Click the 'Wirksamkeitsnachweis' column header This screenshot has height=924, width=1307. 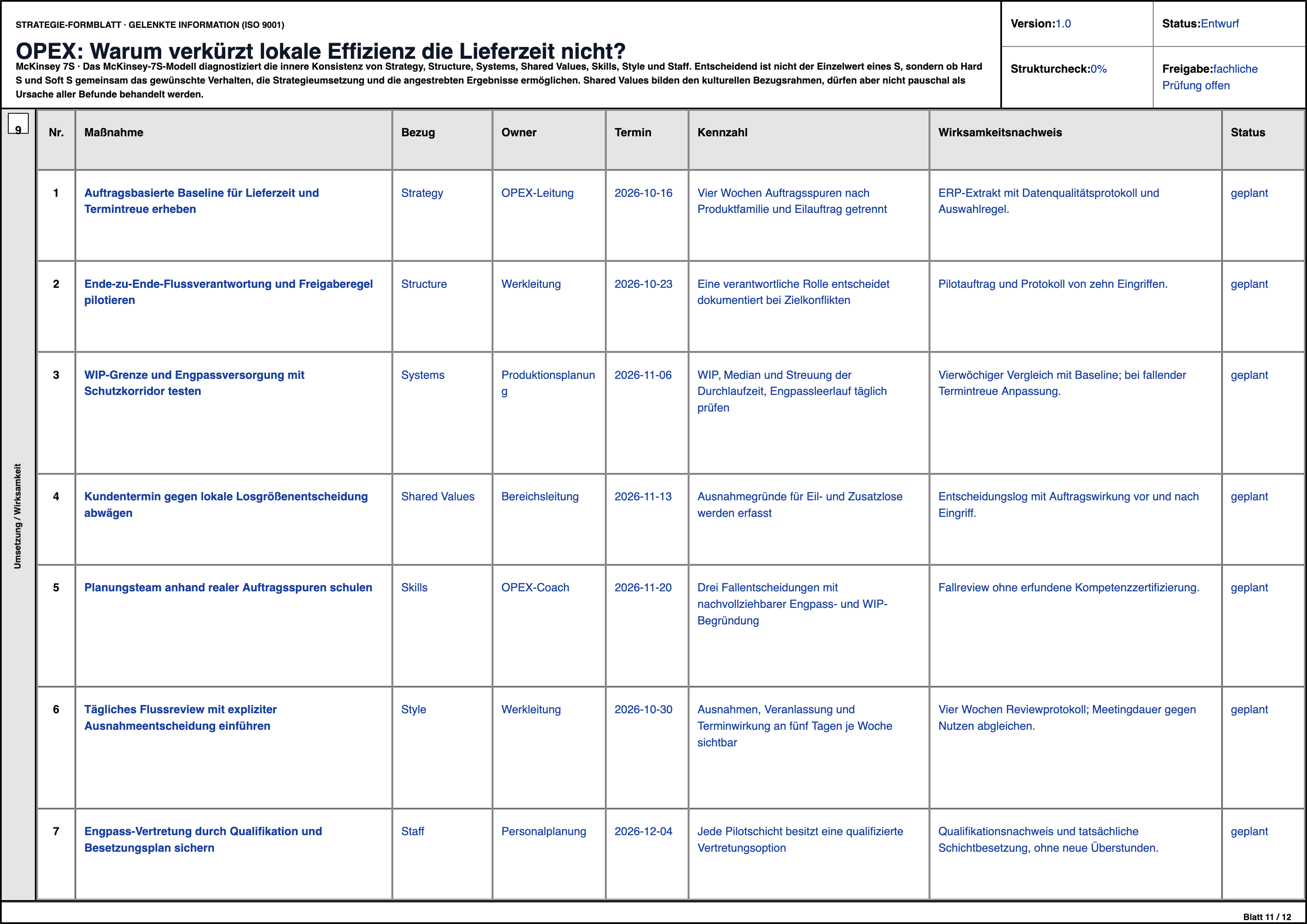(999, 132)
